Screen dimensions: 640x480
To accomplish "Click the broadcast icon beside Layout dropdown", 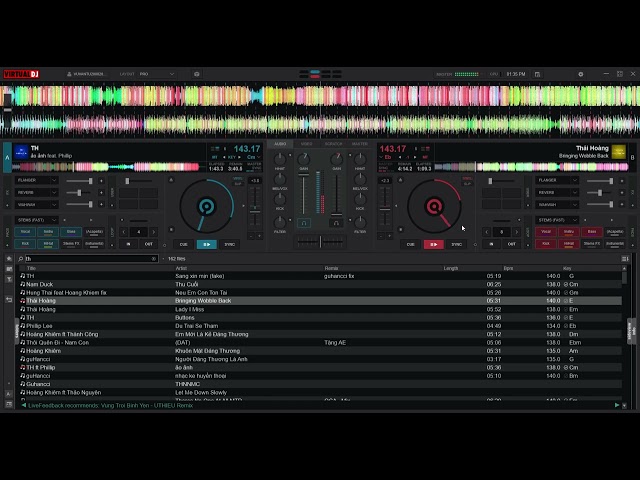I will tap(197, 74).
